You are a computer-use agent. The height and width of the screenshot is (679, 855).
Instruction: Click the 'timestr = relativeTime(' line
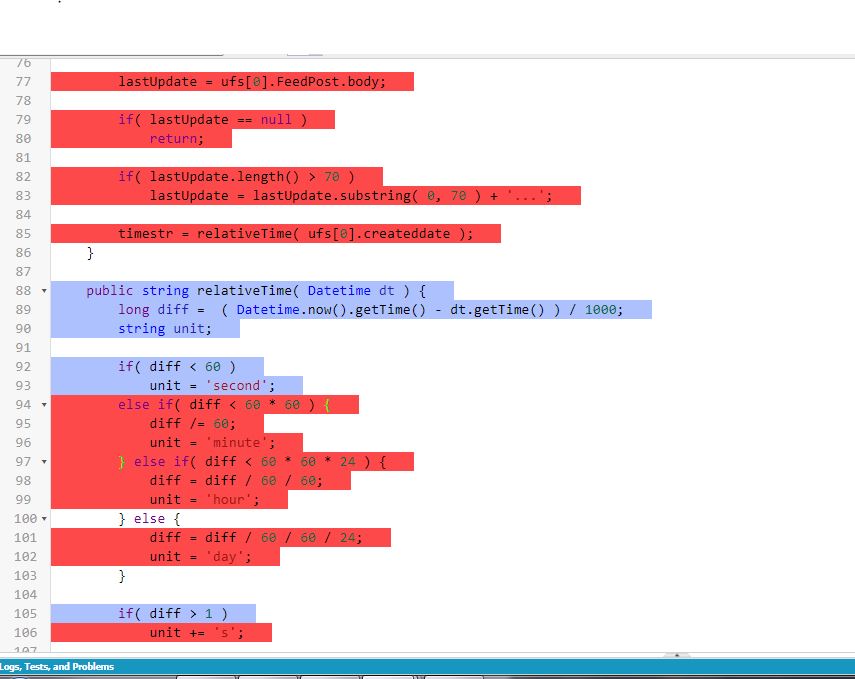(296, 233)
